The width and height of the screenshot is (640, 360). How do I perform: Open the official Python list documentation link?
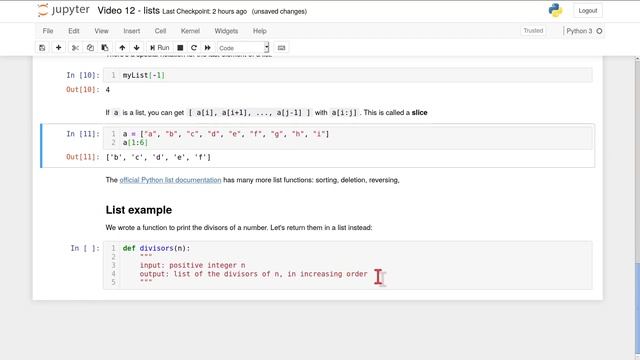click(170, 180)
